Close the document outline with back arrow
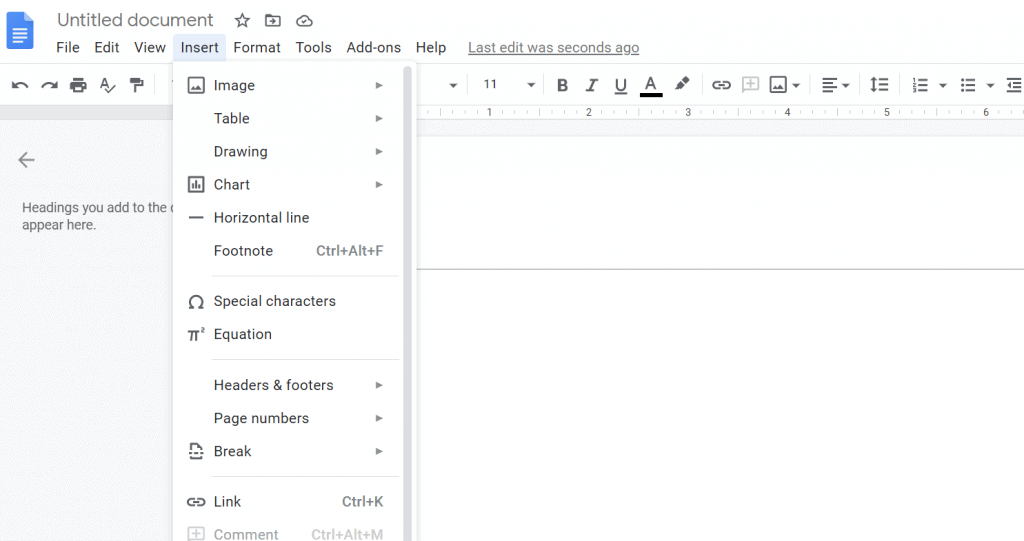The height and width of the screenshot is (541, 1024). [26, 160]
